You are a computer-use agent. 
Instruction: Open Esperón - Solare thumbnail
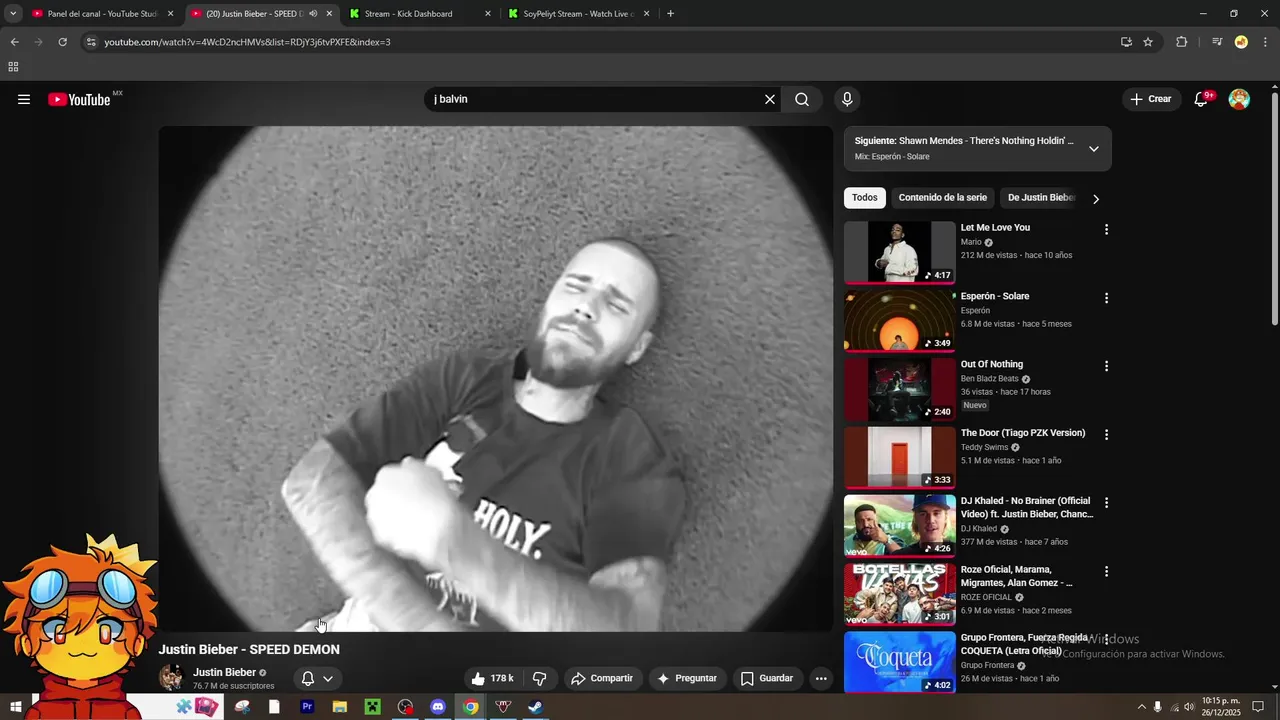tap(900, 321)
